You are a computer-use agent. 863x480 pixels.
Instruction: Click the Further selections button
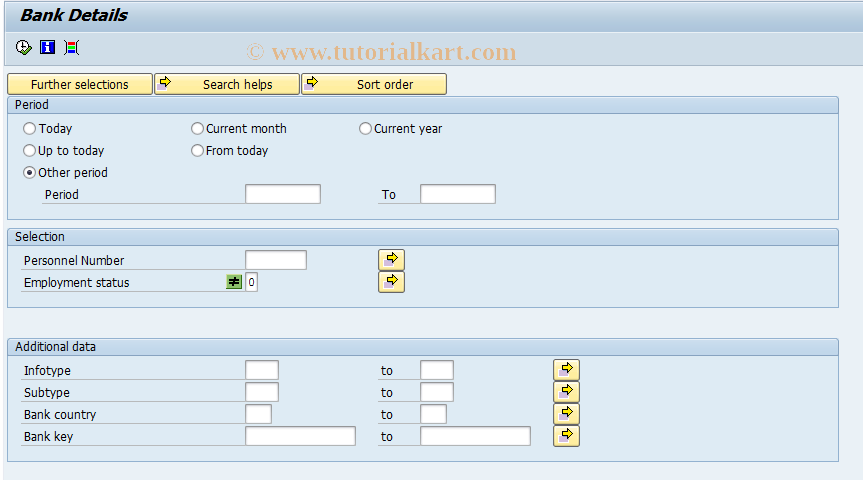pyautogui.click(x=80, y=84)
